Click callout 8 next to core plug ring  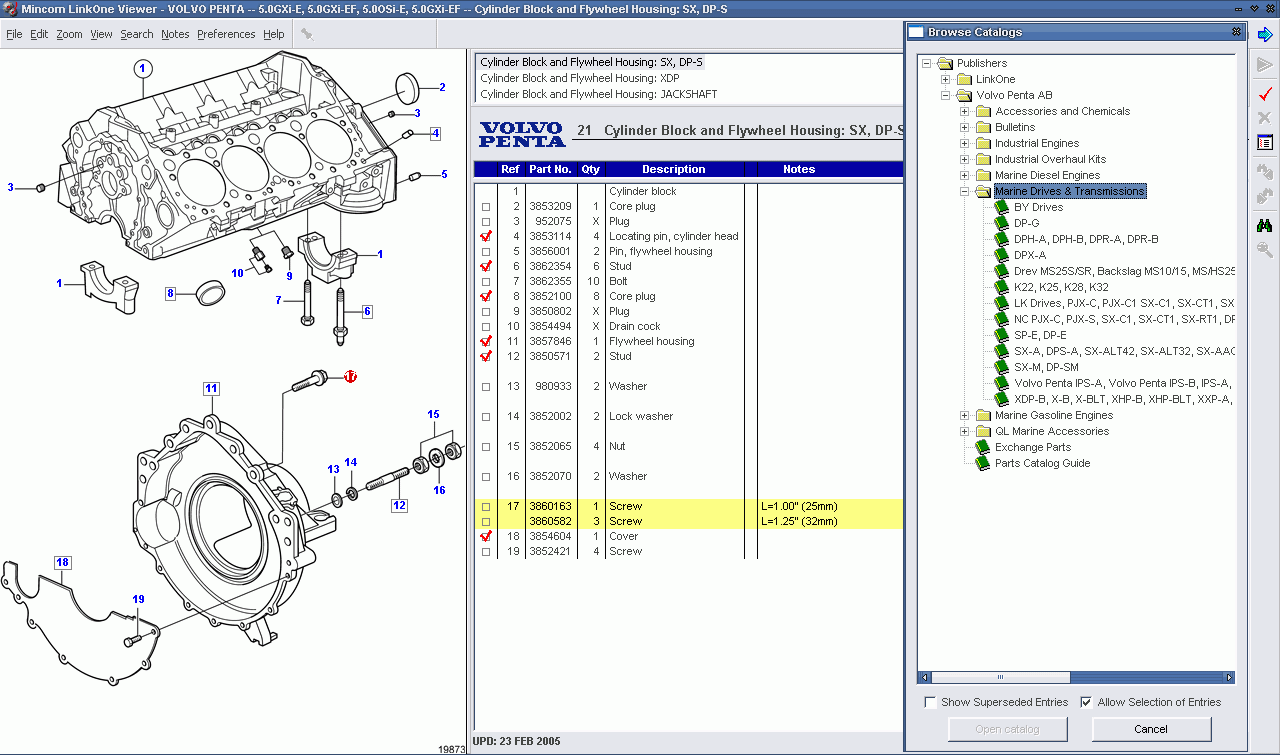point(171,294)
